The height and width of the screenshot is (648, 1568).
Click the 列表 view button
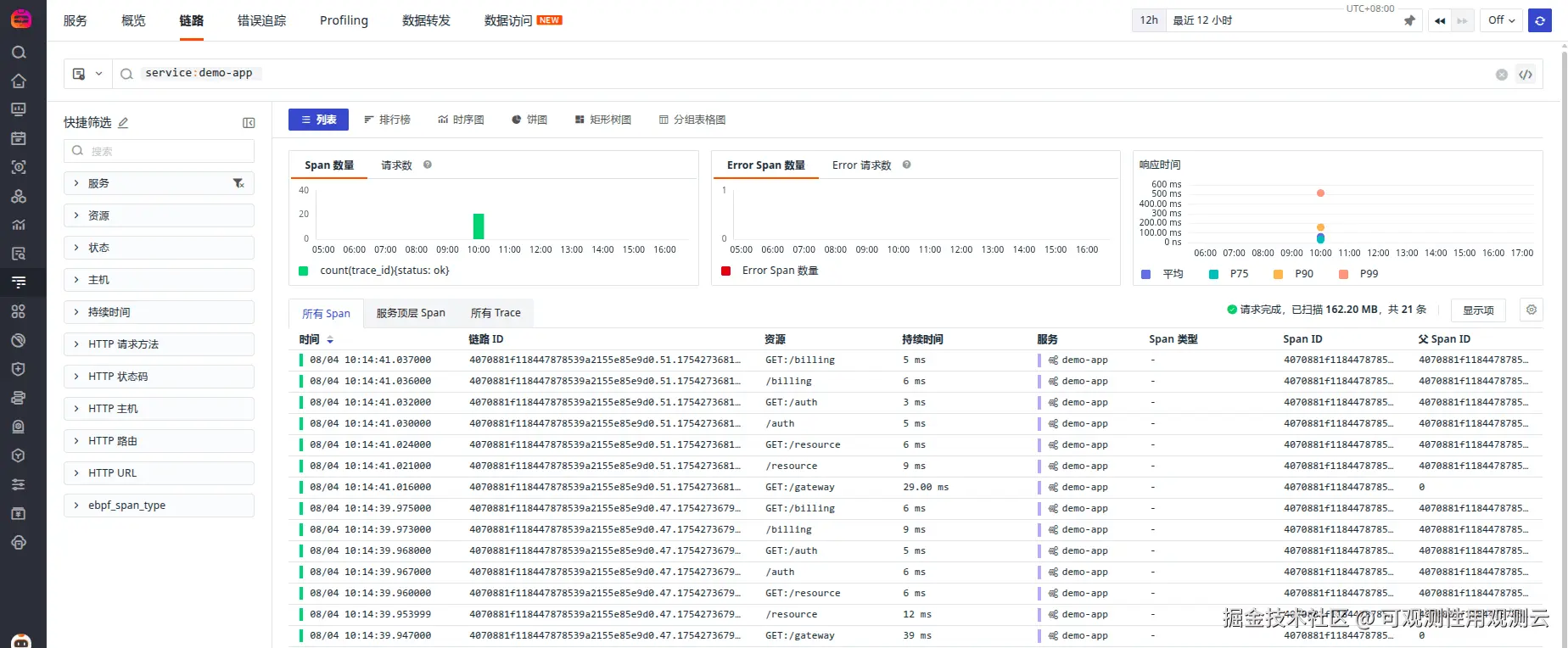tap(318, 120)
